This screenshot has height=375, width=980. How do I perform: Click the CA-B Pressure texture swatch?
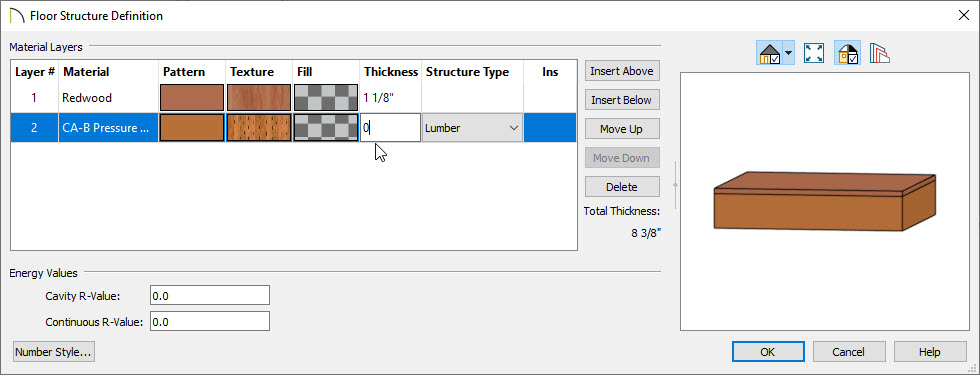[x=259, y=128]
